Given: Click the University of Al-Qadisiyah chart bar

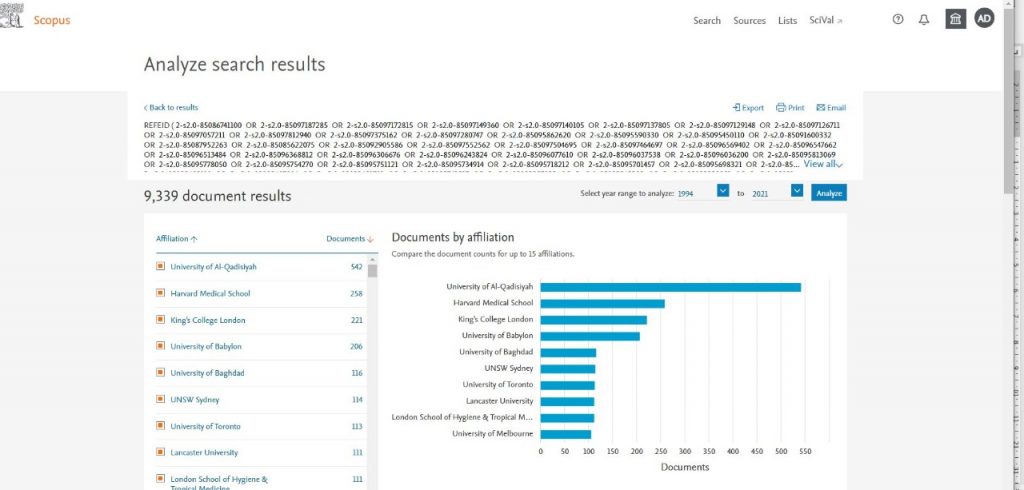Looking at the screenshot, I should (671, 287).
